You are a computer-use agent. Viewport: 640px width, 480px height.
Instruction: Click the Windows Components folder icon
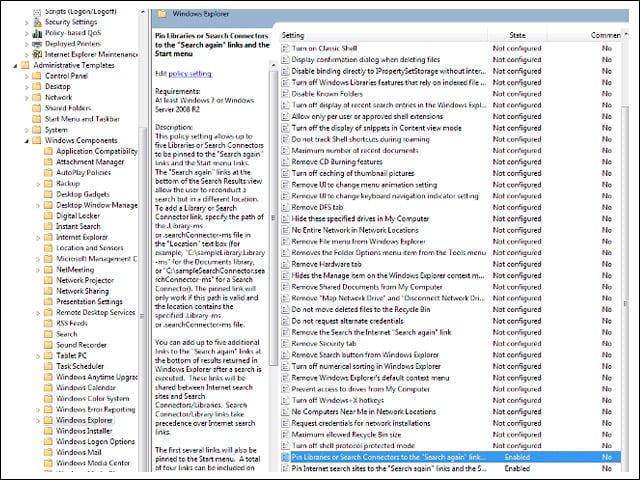(37, 140)
